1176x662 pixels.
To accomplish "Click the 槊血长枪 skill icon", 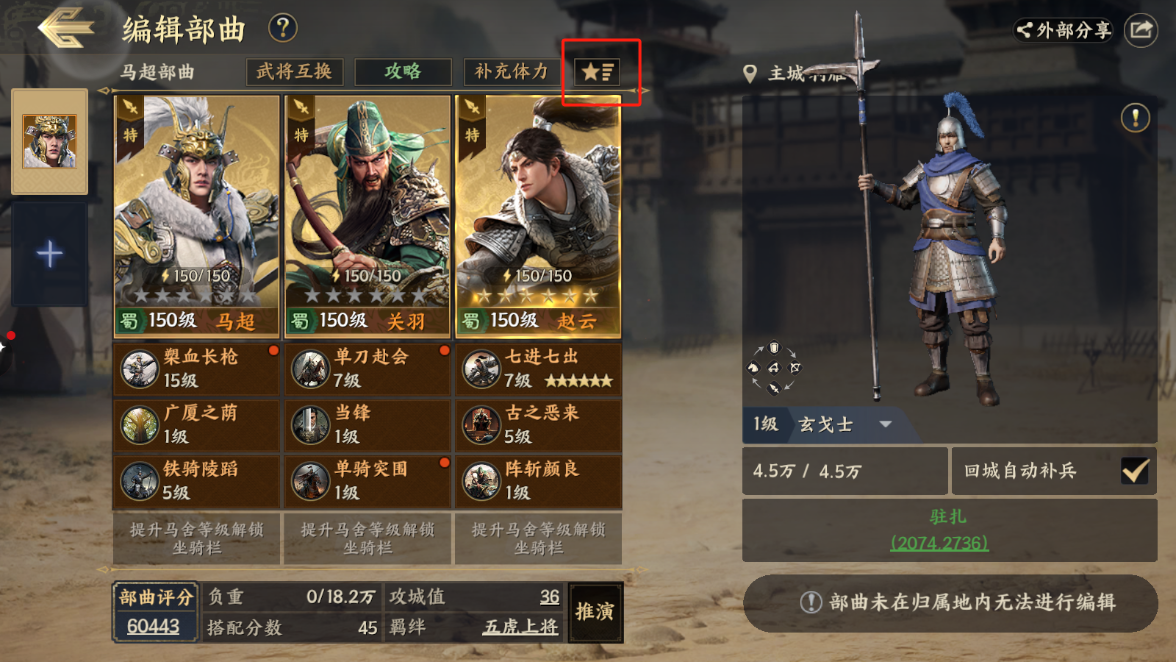I will pyautogui.click(x=140, y=368).
